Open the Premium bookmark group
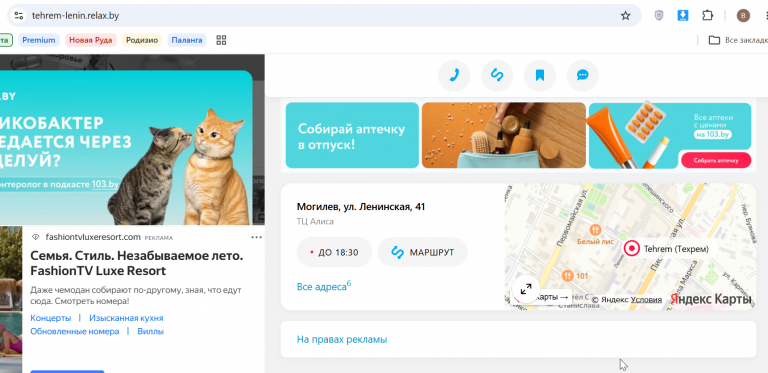 click(39, 40)
